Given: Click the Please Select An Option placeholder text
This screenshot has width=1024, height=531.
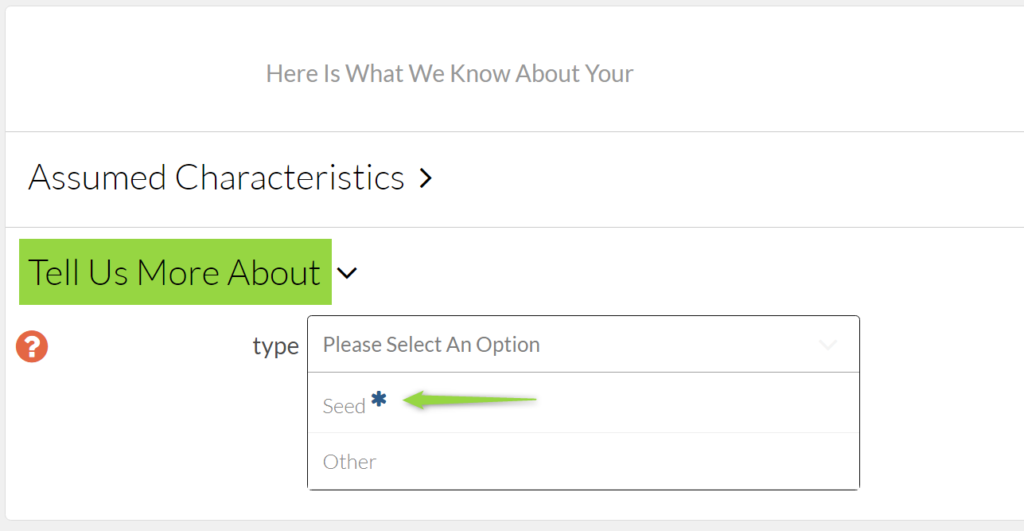Looking at the screenshot, I should click(x=431, y=345).
